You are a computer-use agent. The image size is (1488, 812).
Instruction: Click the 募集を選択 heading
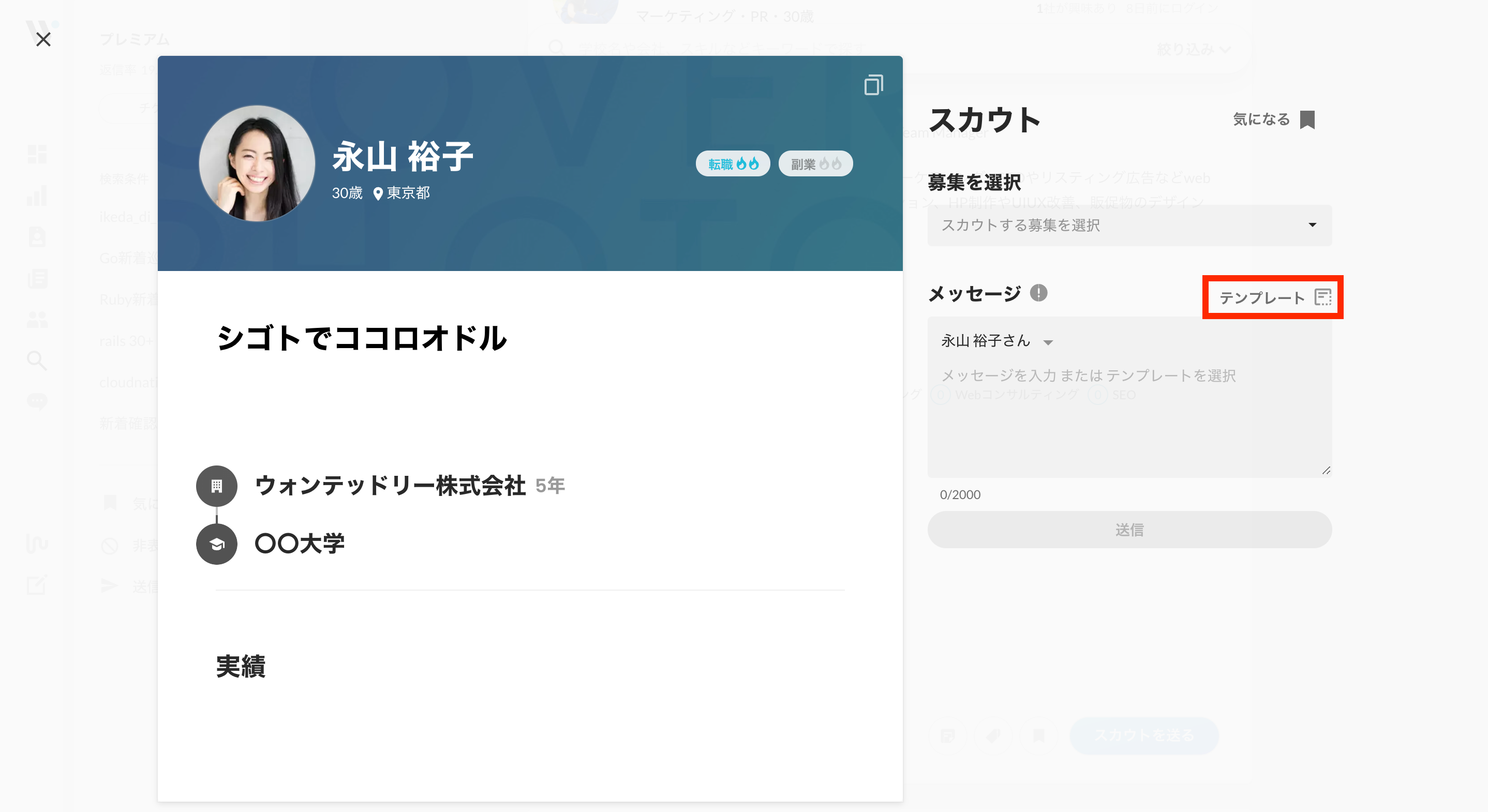click(974, 183)
